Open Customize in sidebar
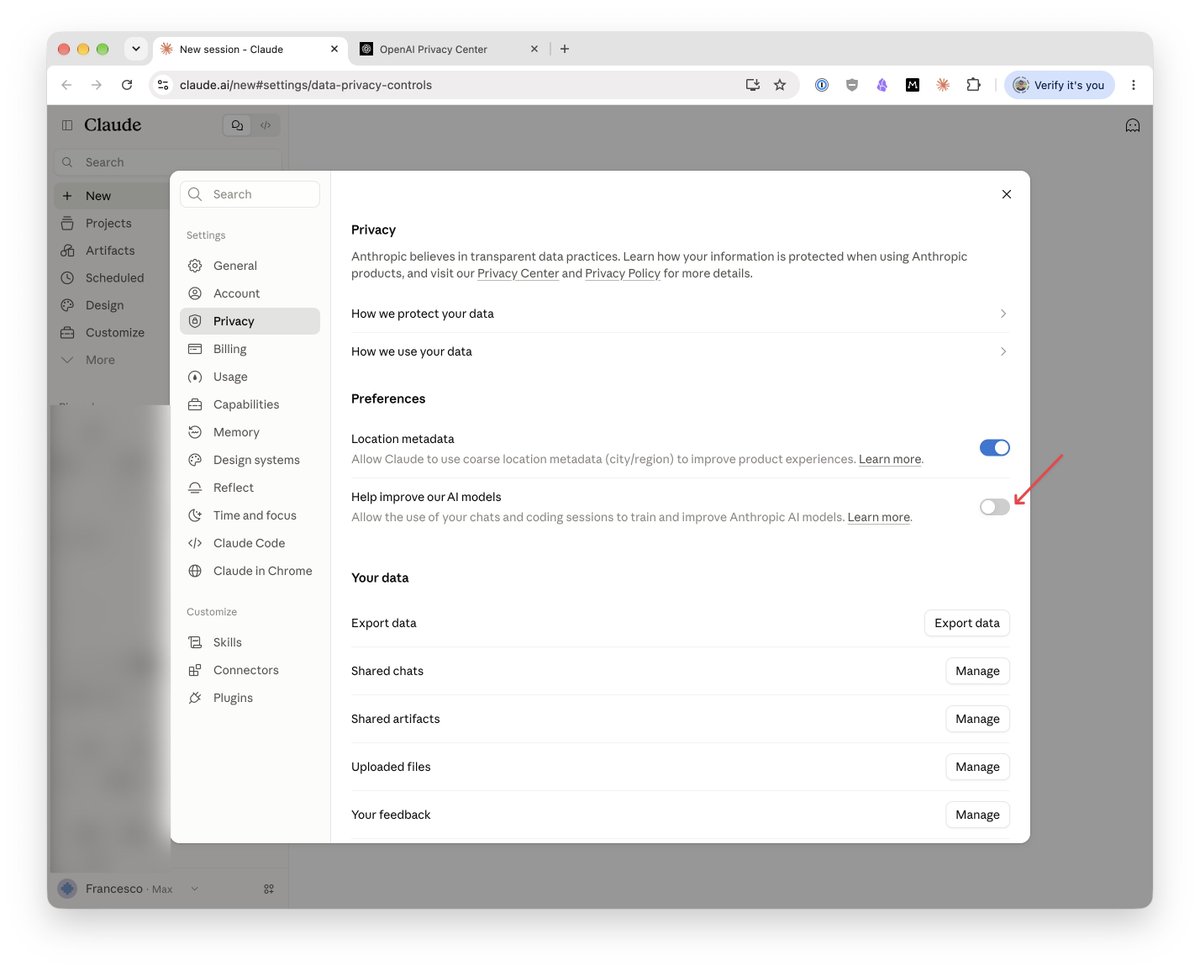Viewport: 1200px width, 971px height. click(110, 332)
